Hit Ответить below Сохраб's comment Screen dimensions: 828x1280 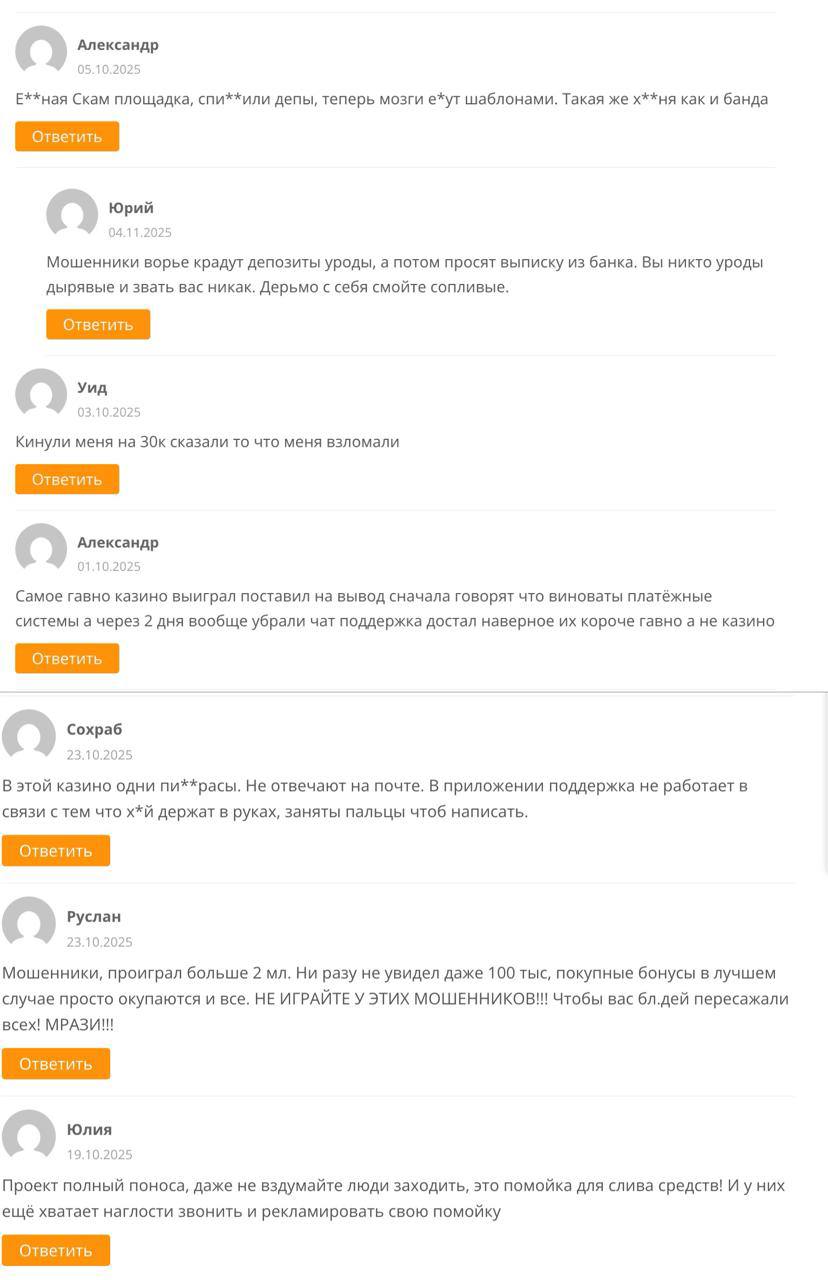[55, 851]
